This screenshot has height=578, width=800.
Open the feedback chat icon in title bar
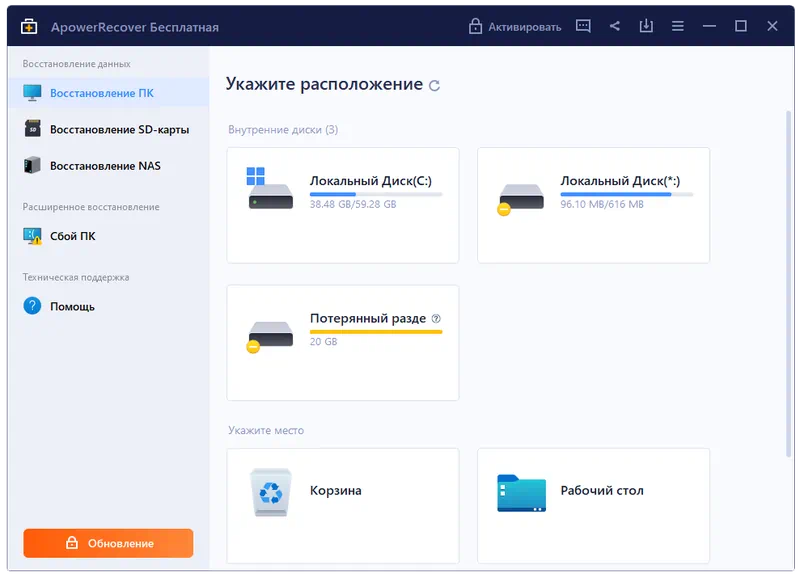[583, 26]
